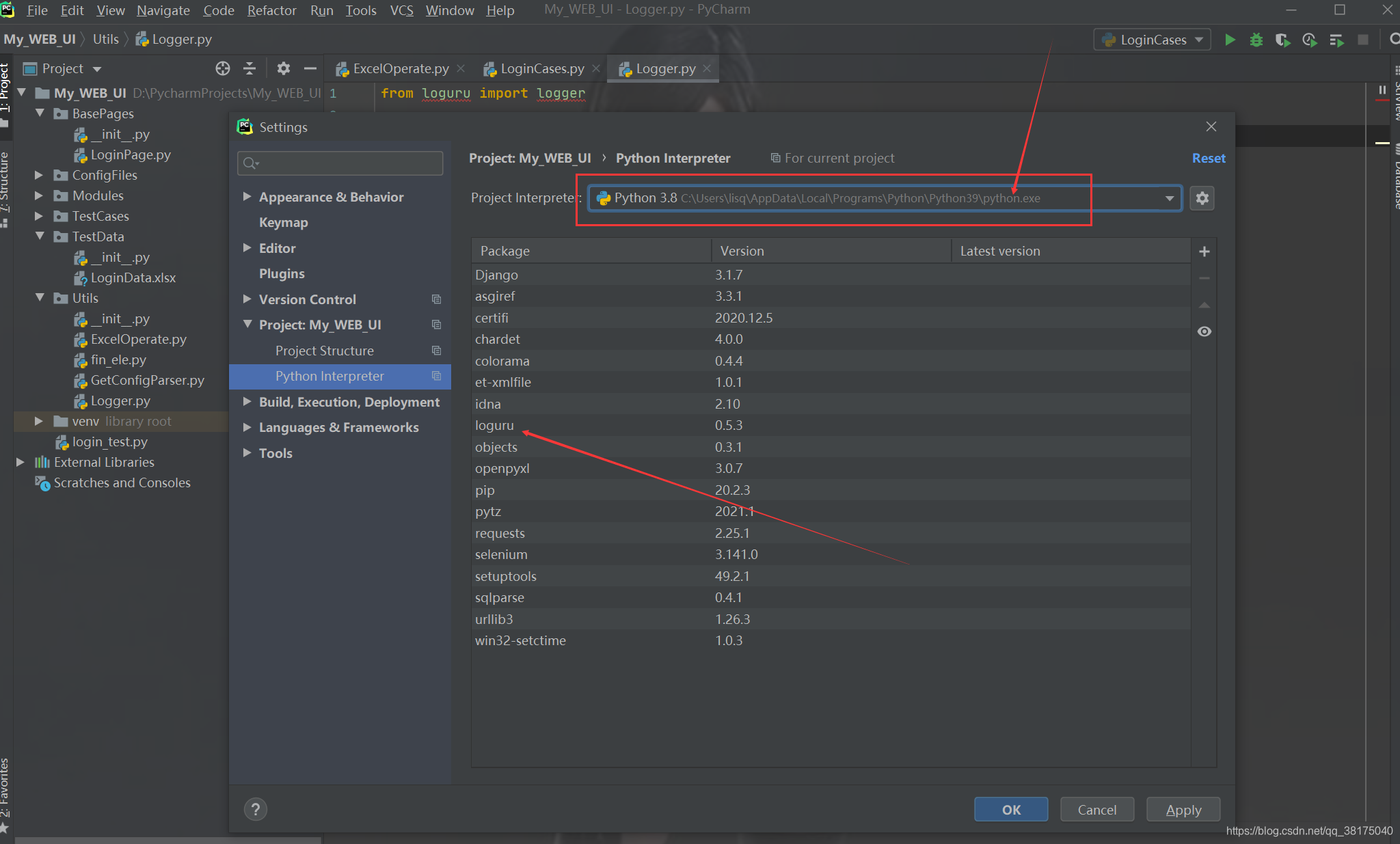Expand External Libraries node
Image resolution: width=1400 pixels, height=844 pixels.
(21, 462)
